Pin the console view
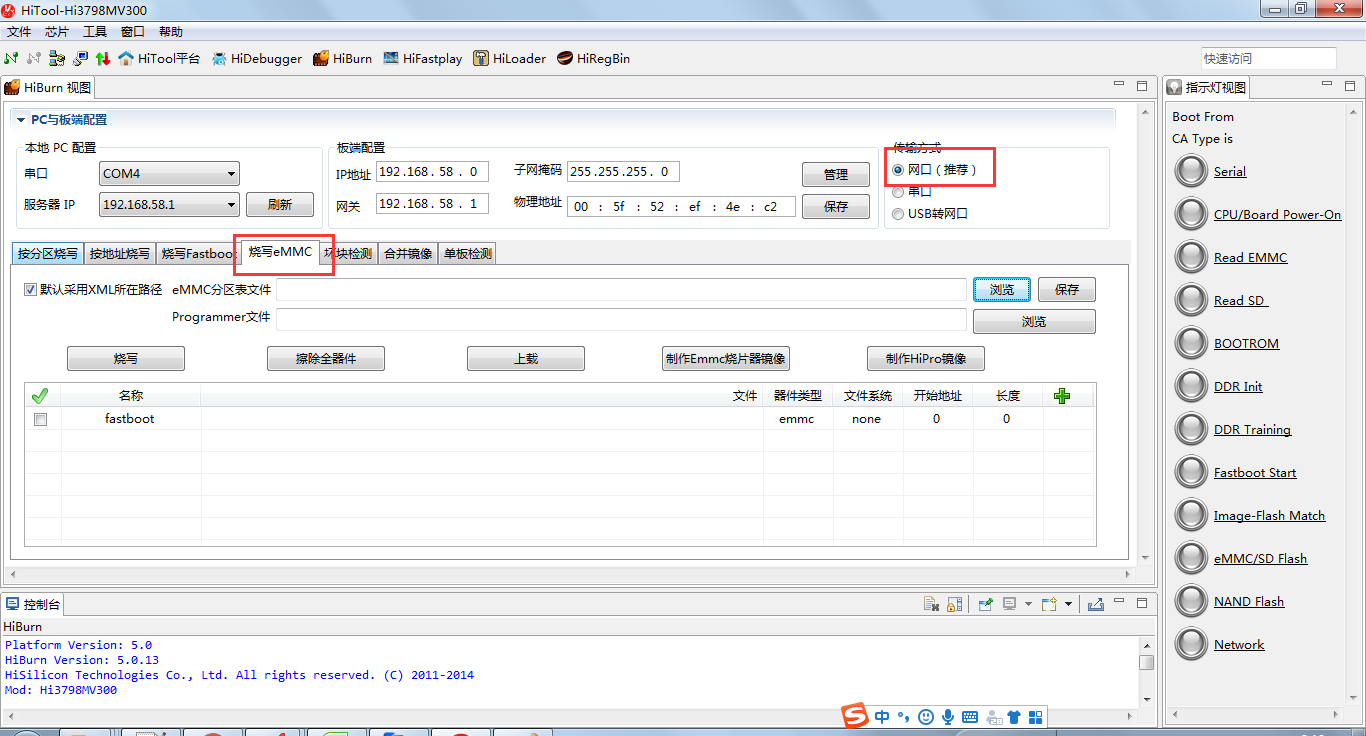The image size is (1366, 736). tap(985, 604)
